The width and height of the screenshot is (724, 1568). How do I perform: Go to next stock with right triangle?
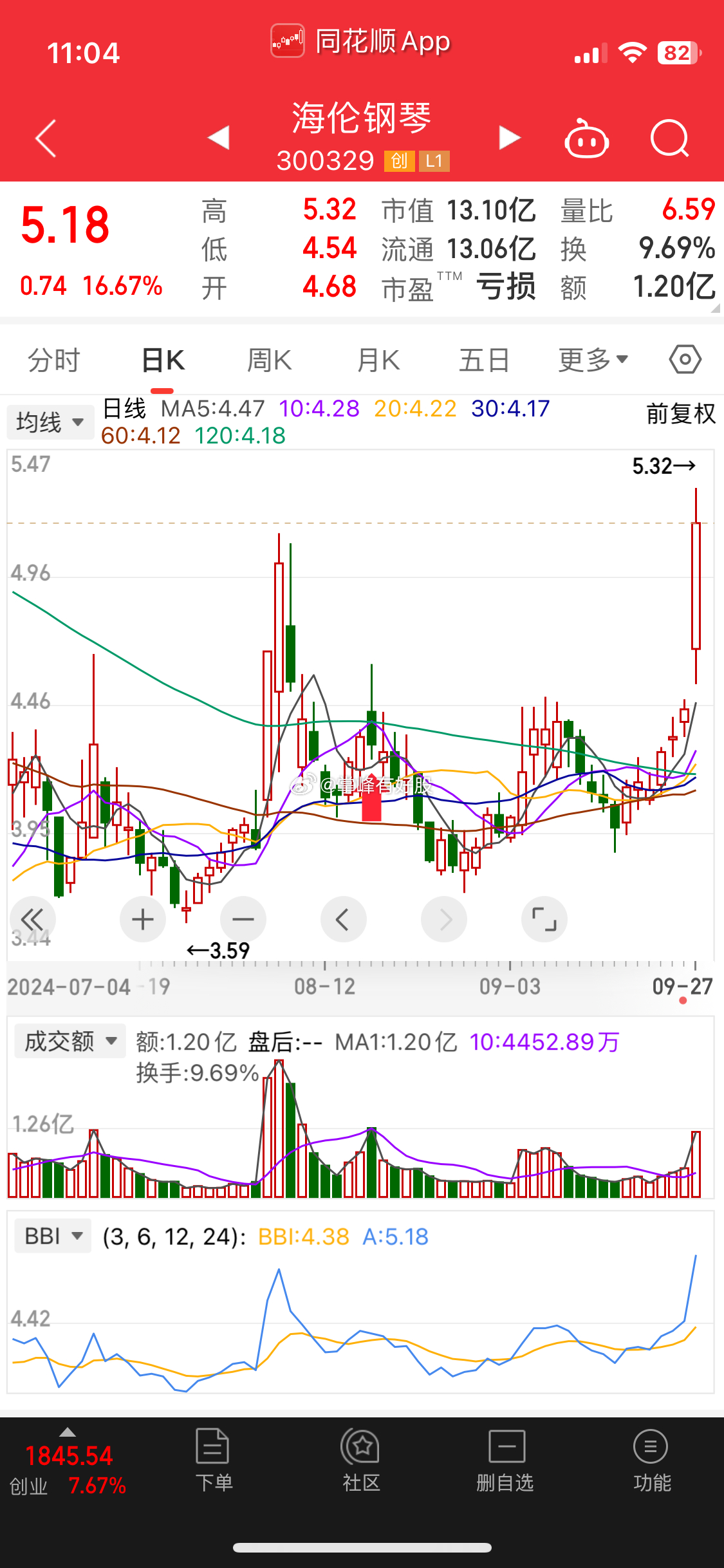[x=510, y=137]
